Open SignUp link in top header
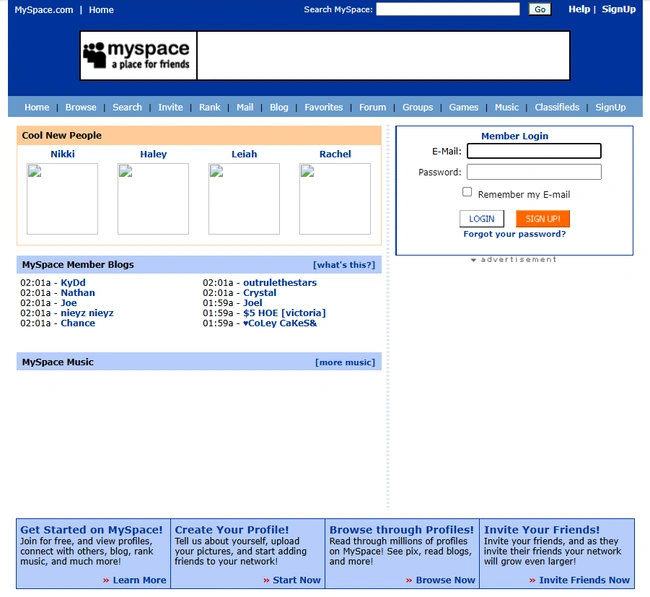The width and height of the screenshot is (650, 597). coord(618,9)
